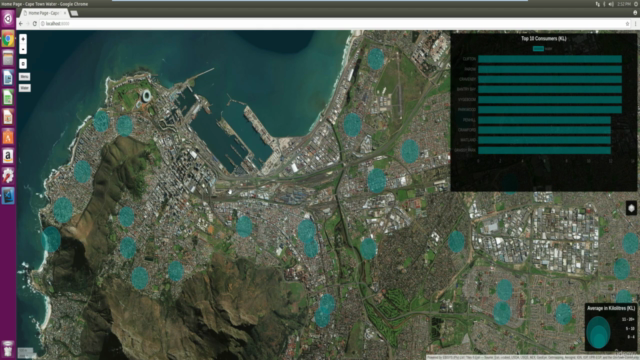Close the 'Home Page - Cape' tab

[x=65, y=13]
